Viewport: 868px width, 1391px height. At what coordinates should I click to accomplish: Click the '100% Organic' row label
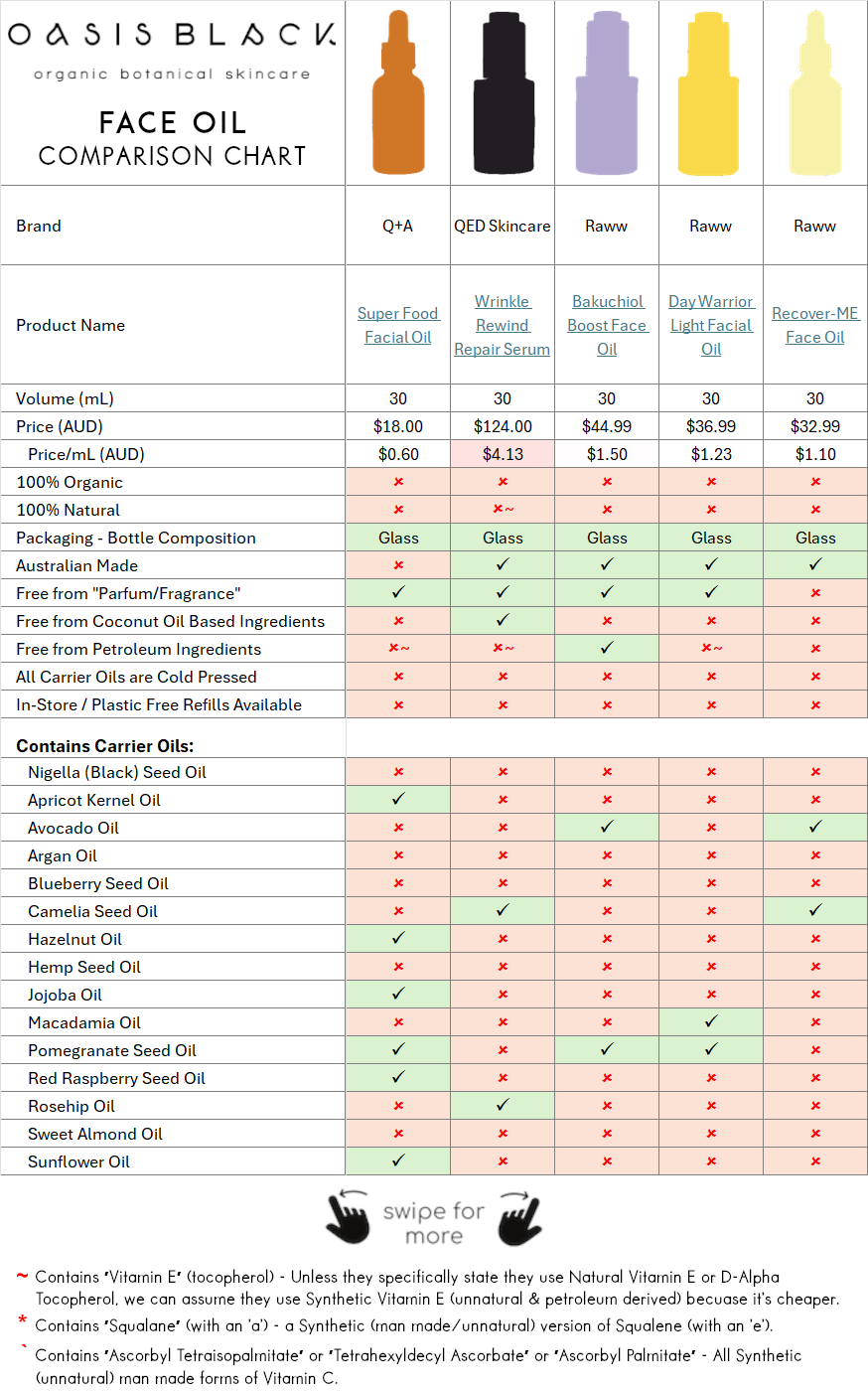coord(70,482)
